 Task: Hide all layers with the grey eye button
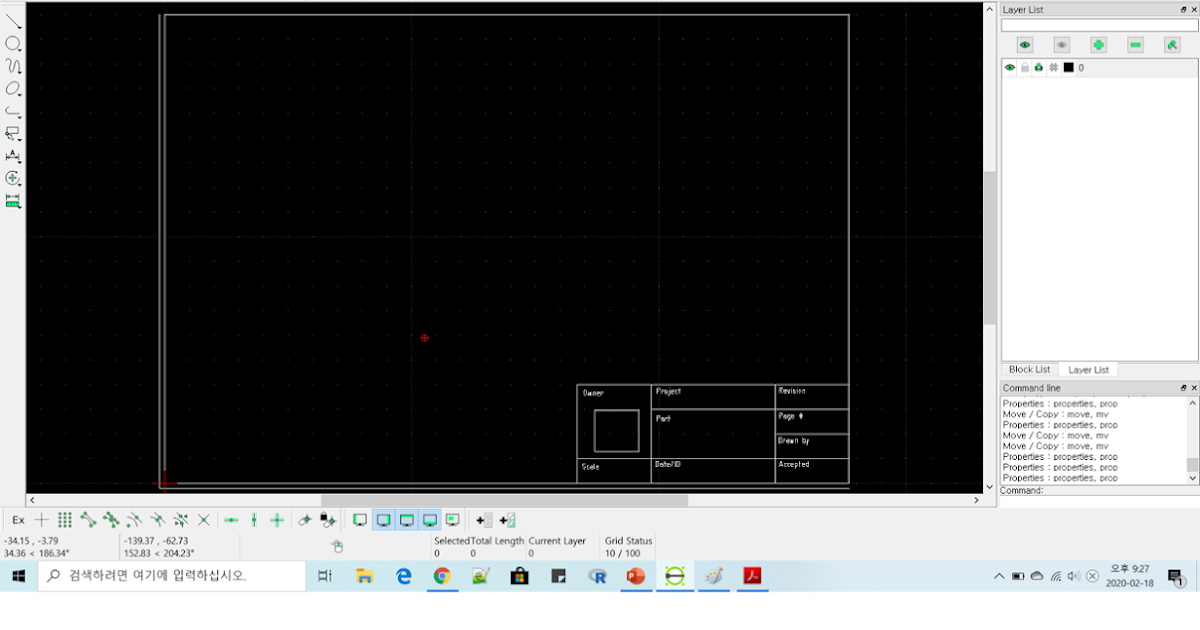pyautogui.click(x=1062, y=45)
